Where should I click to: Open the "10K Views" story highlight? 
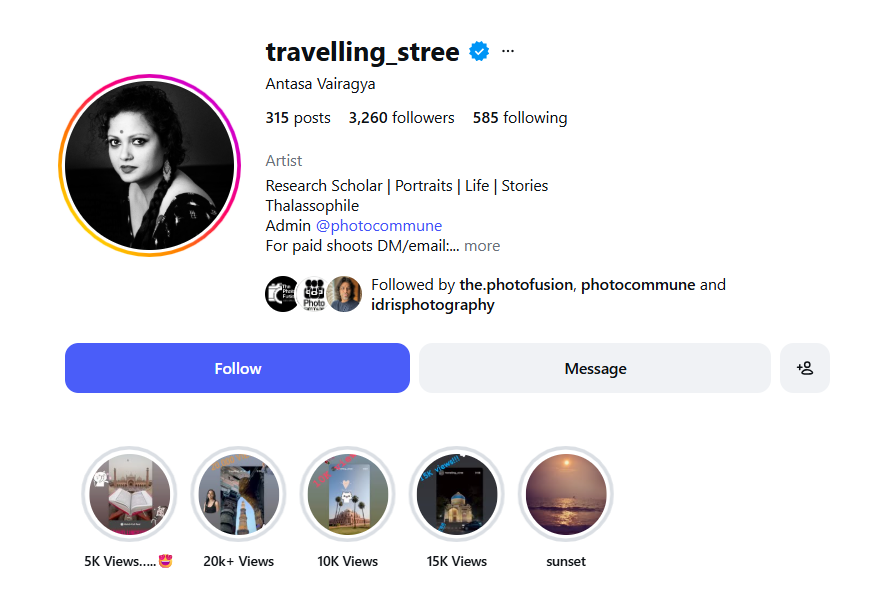pos(347,494)
